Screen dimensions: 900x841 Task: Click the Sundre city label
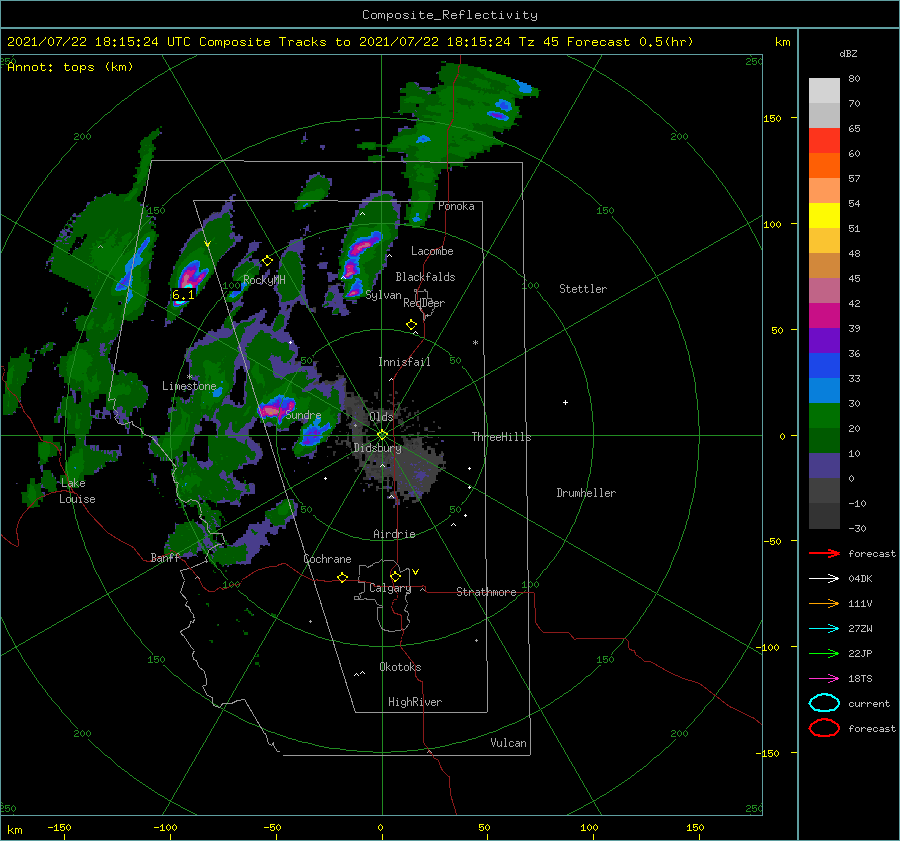(303, 415)
